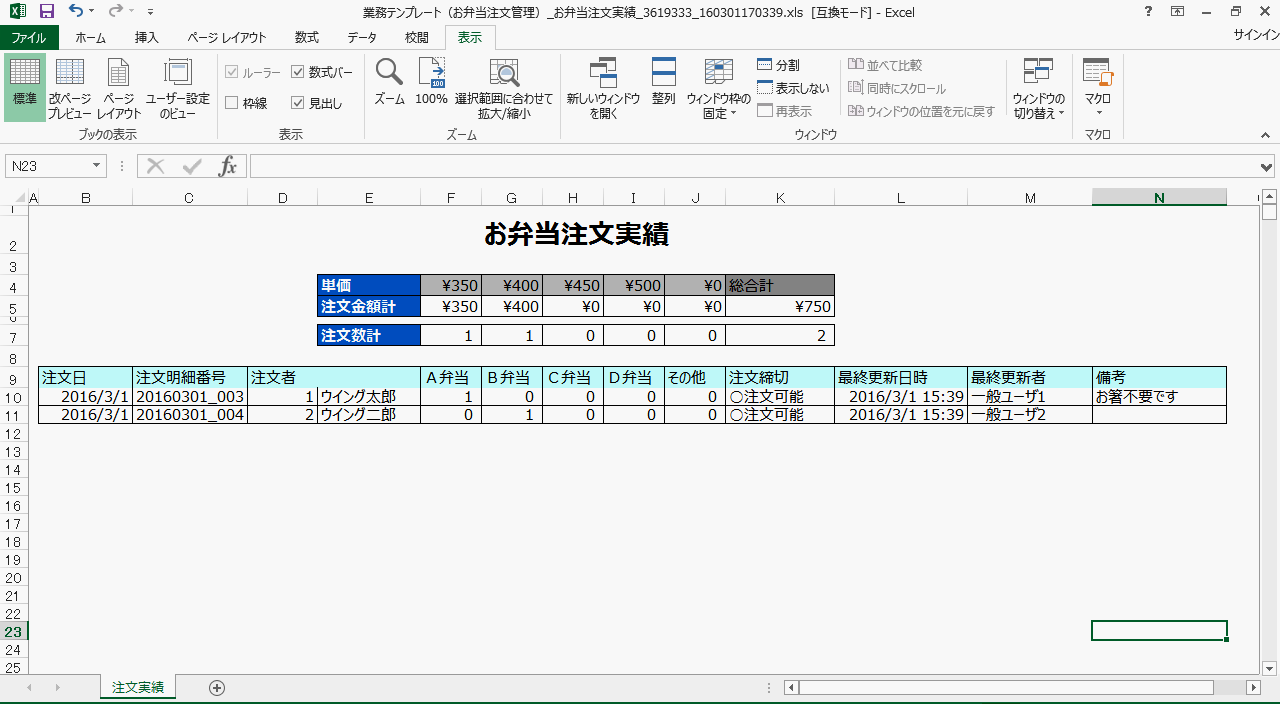The image size is (1280, 704).
Task: Click the 100% zoom icon
Action: (x=431, y=74)
